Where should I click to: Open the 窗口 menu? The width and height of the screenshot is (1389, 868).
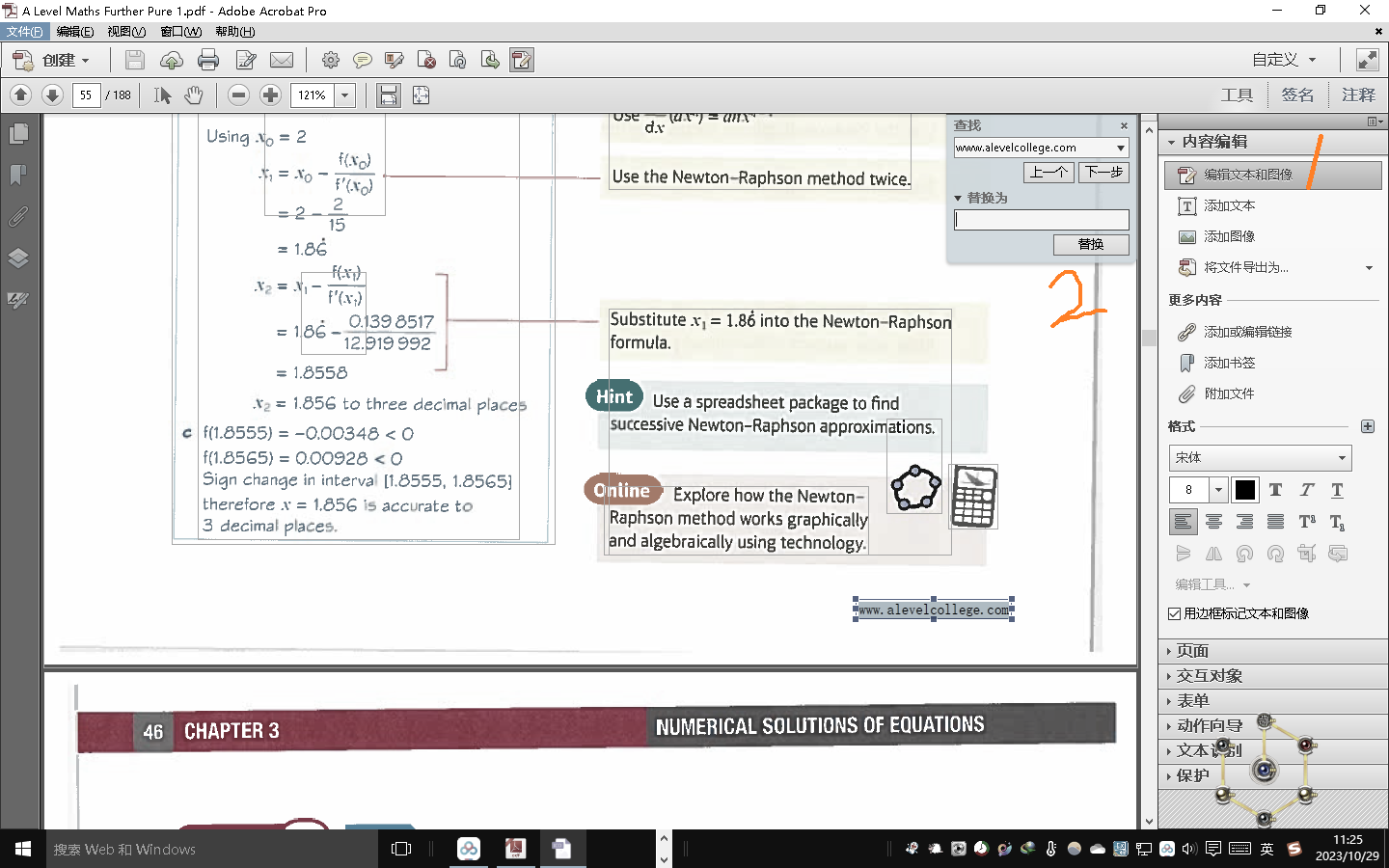pos(180,32)
